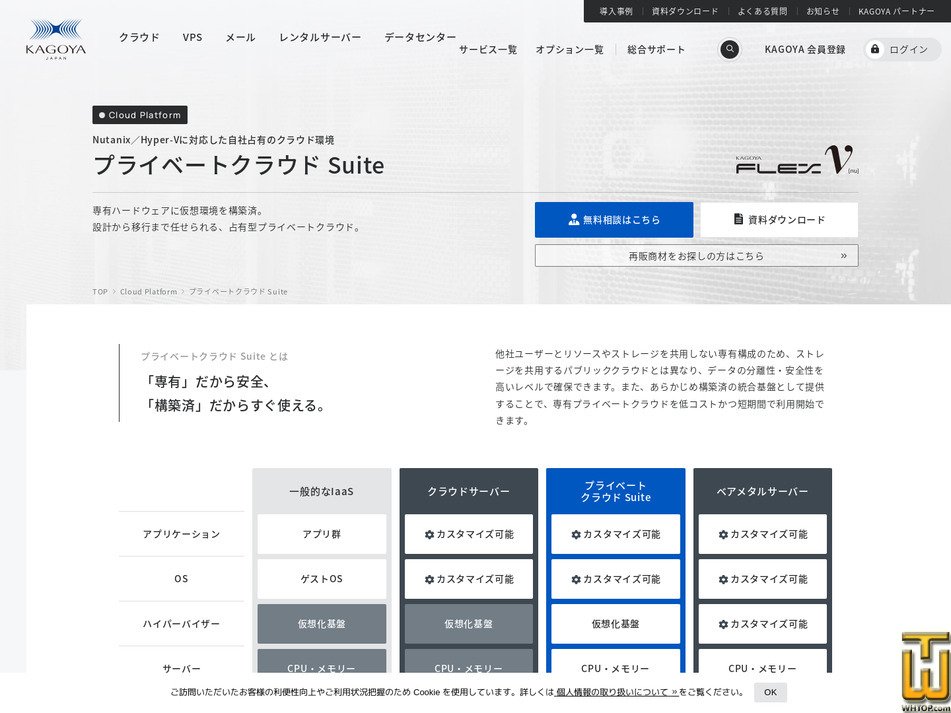
Task: Click プライベートクラウド Suite page title
Action: tap(238, 165)
